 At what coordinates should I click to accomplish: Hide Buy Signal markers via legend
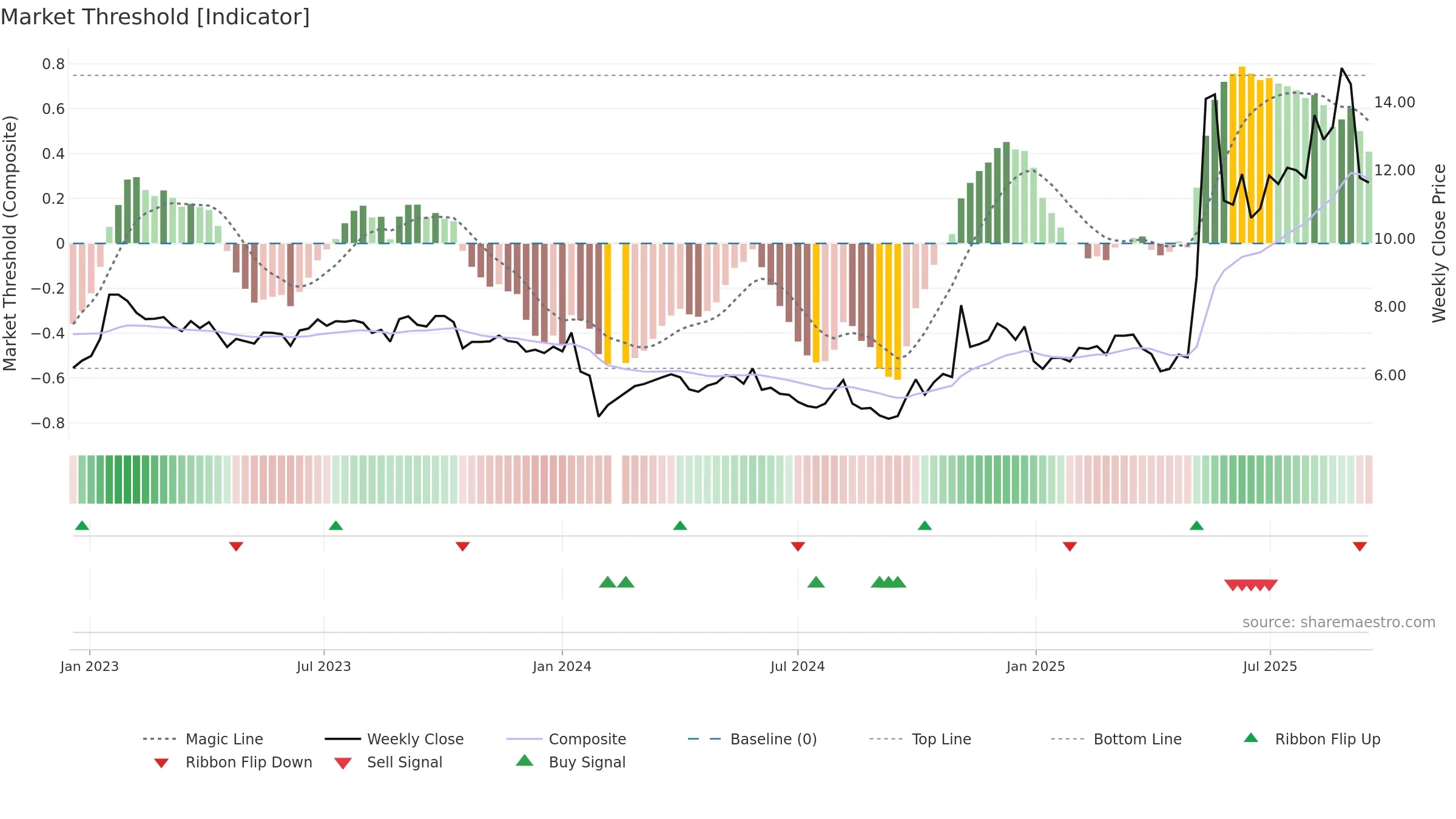tap(570, 762)
